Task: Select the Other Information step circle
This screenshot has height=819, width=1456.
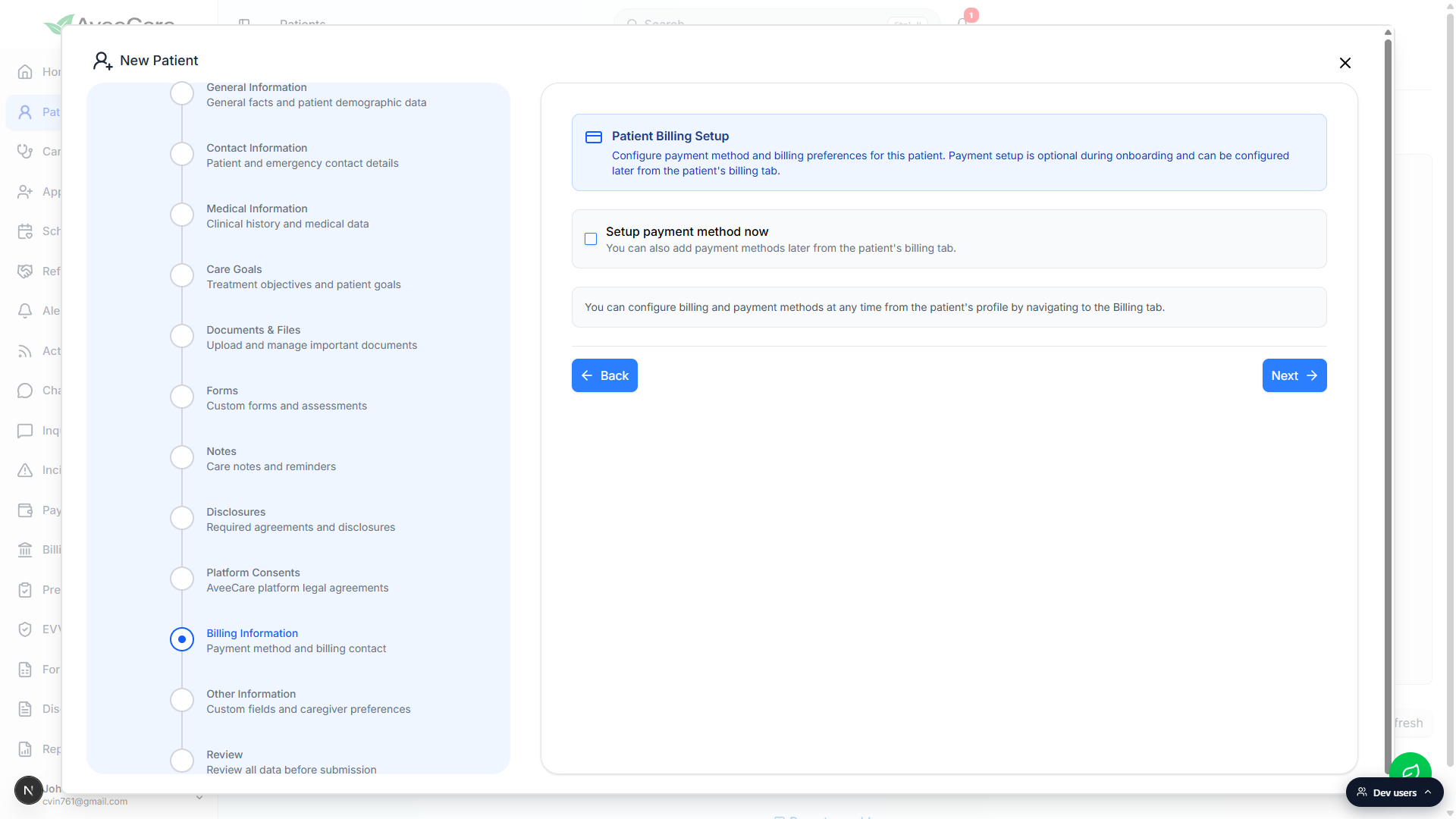Action: tap(182, 700)
